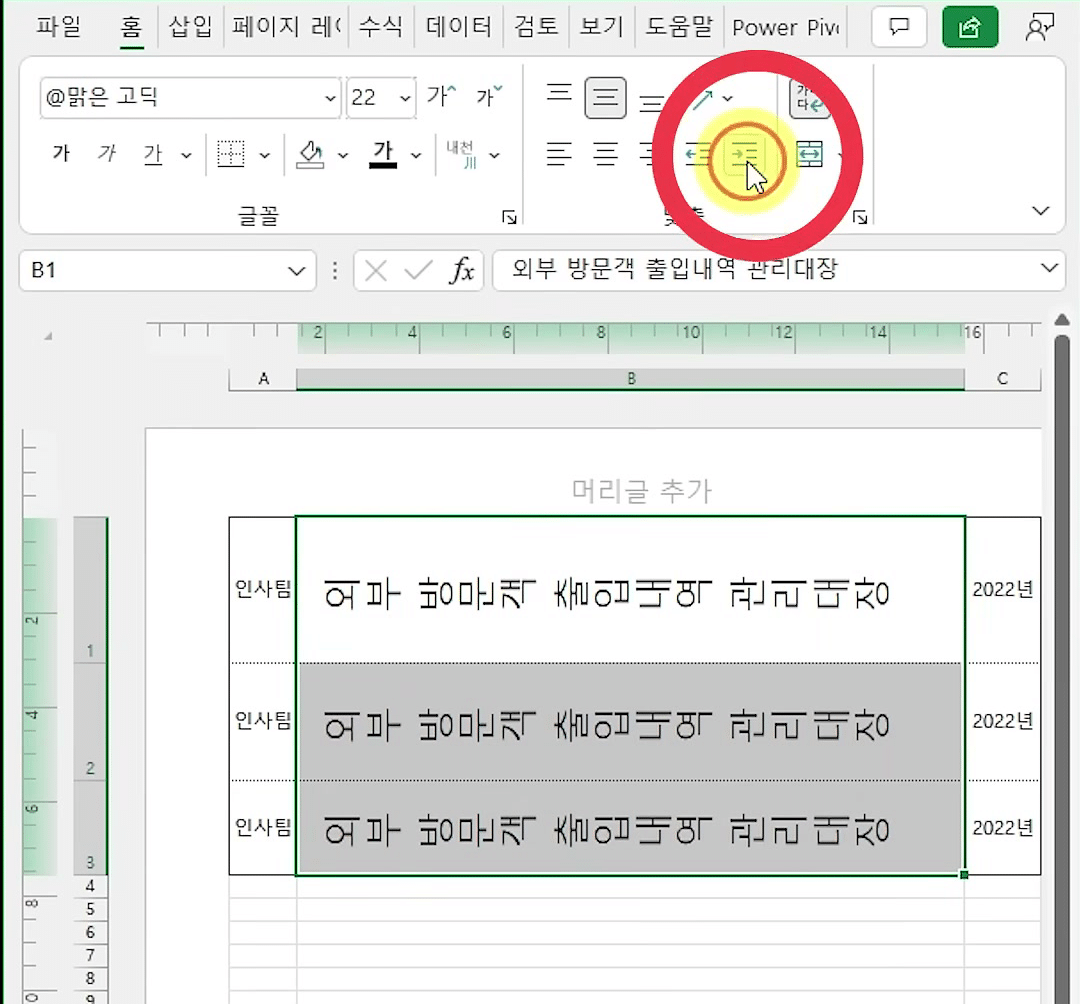Select all cells corner triangle
This screenshot has width=1080, height=1004.
pyautogui.click(x=48, y=336)
